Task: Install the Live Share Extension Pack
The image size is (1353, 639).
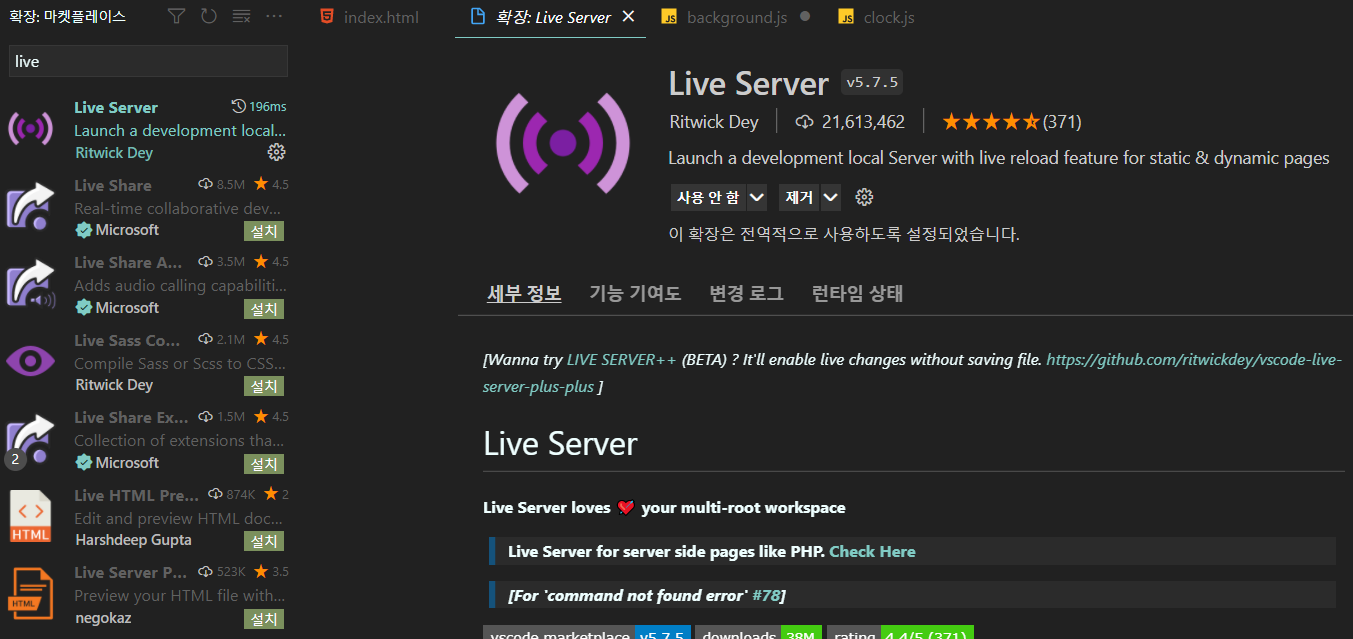Action: (x=264, y=464)
